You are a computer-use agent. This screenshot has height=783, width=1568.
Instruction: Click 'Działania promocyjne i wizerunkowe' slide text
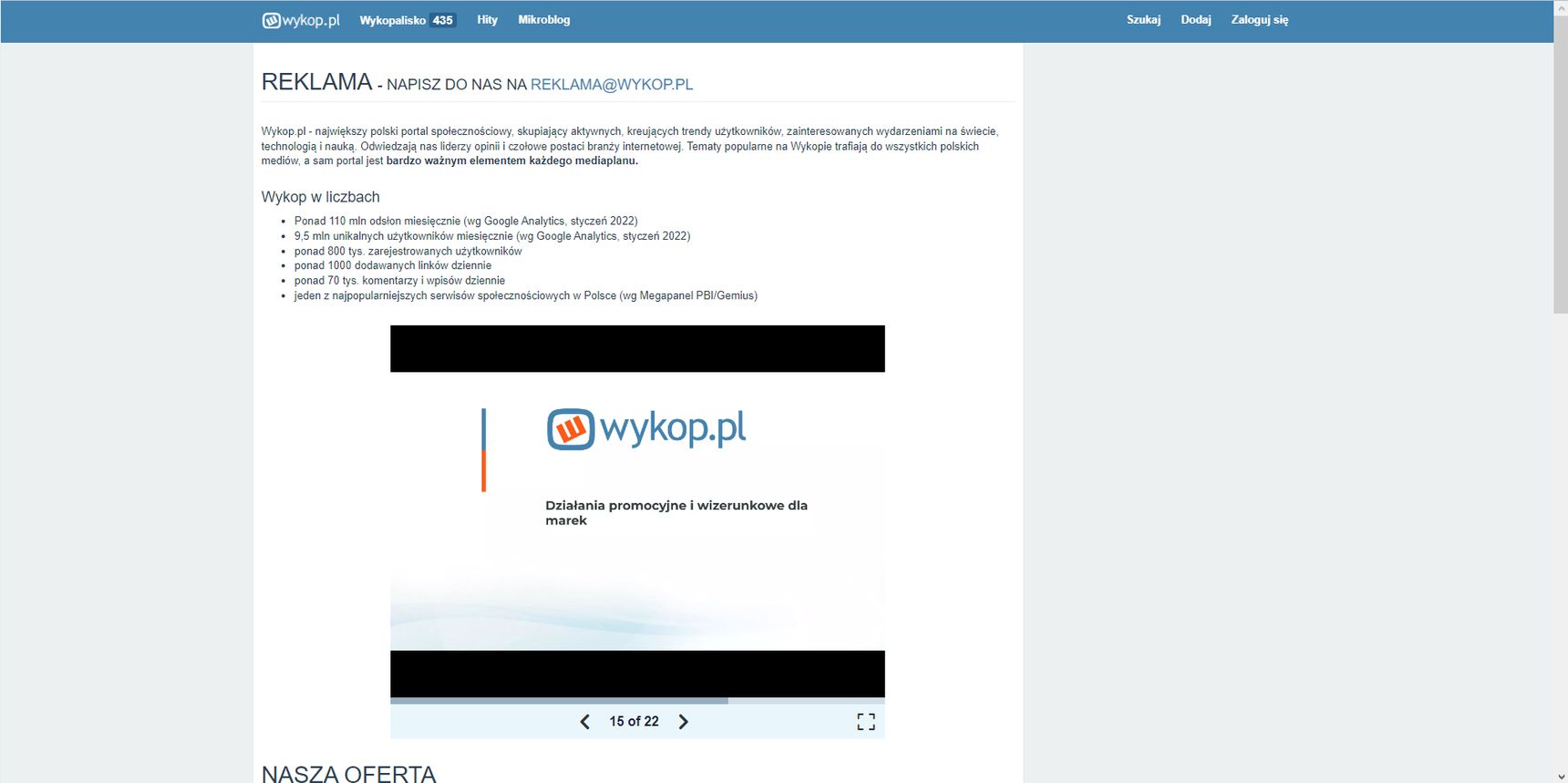click(676, 512)
